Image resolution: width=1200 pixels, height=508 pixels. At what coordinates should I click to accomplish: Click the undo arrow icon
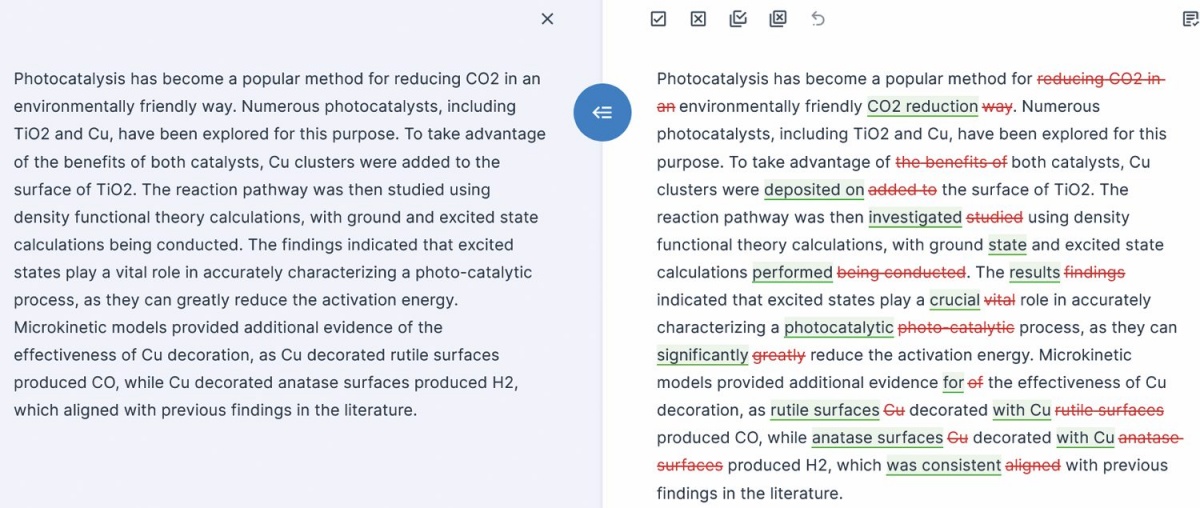(x=818, y=19)
